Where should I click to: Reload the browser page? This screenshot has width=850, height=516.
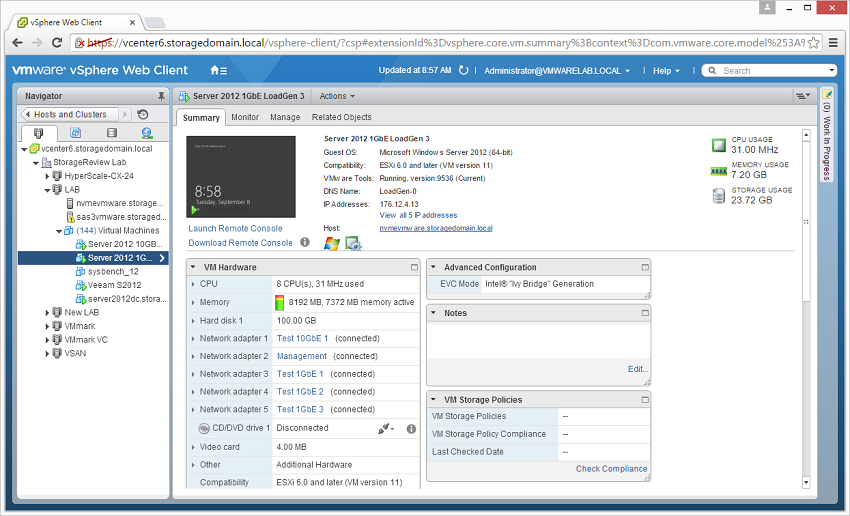point(56,42)
